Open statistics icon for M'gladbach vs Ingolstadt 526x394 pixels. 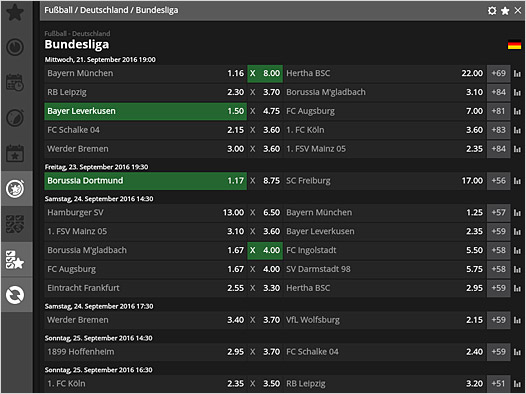click(517, 250)
